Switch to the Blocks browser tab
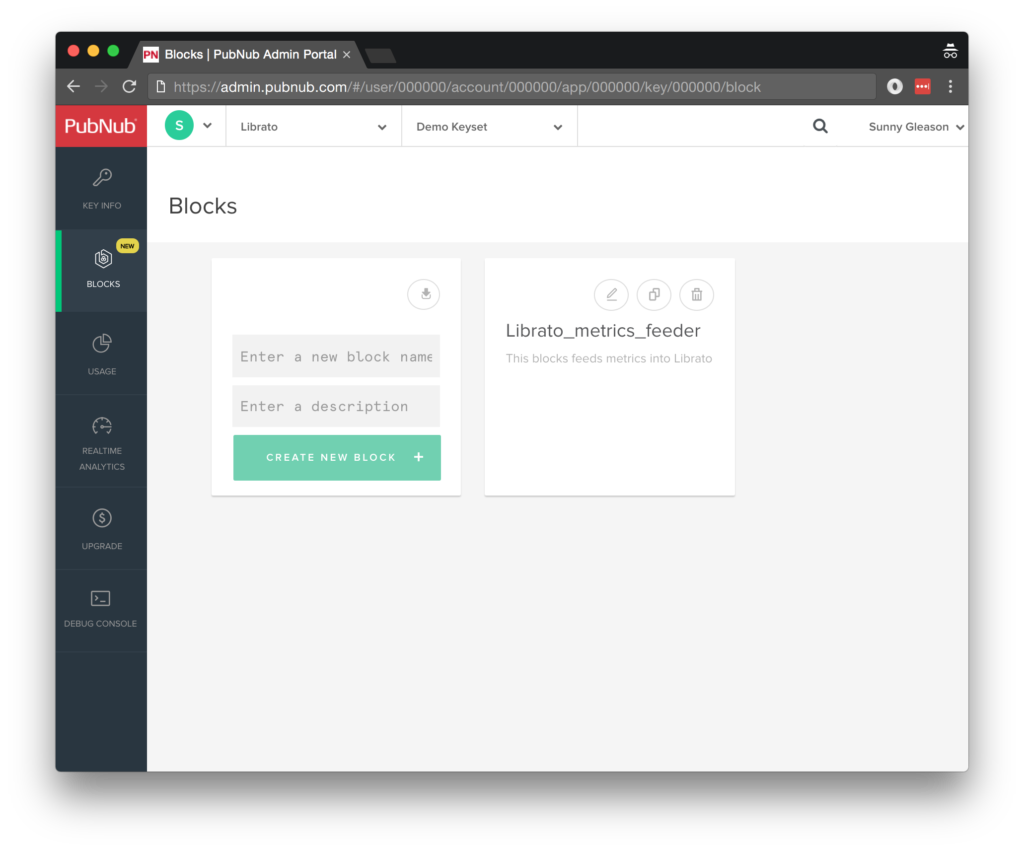1024x851 pixels. click(245, 54)
